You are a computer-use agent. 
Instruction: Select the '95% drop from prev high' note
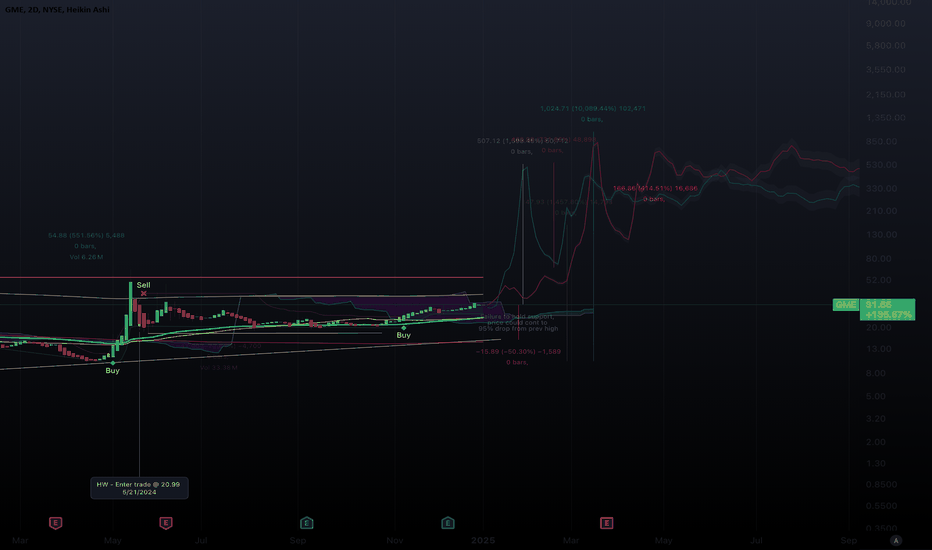(518, 329)
